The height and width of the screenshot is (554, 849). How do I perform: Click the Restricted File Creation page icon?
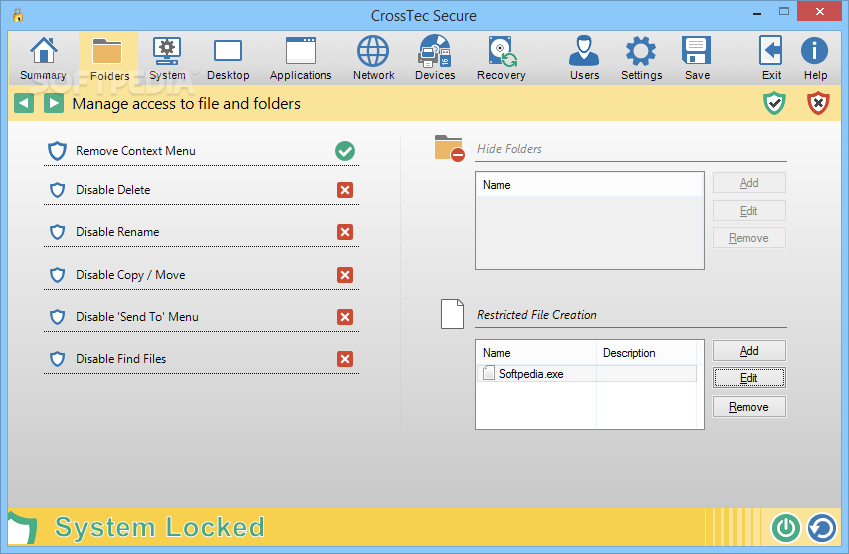[452, 314]
